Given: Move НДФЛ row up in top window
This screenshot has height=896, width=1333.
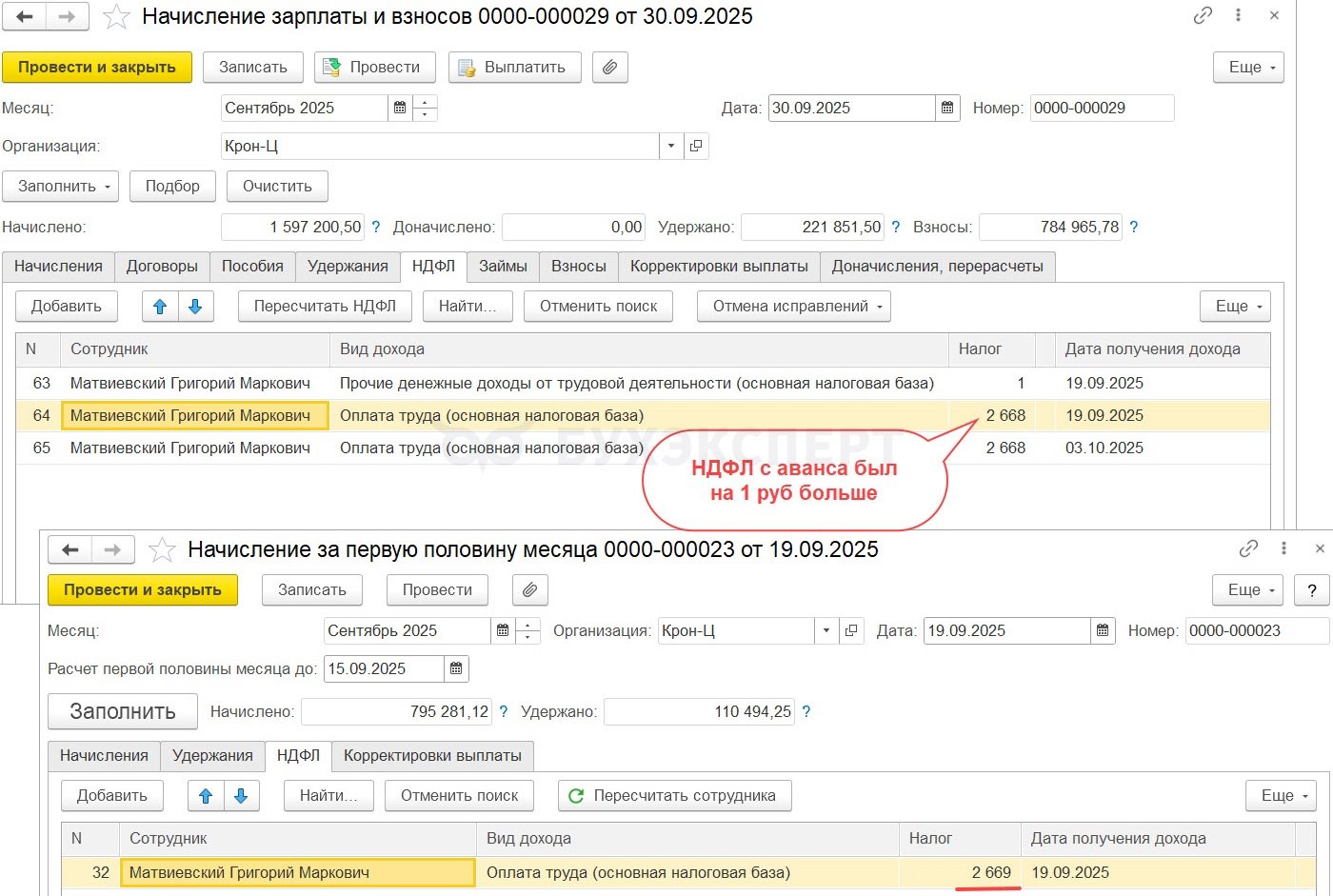Looking at the screenshot, I should pos(160,307).
